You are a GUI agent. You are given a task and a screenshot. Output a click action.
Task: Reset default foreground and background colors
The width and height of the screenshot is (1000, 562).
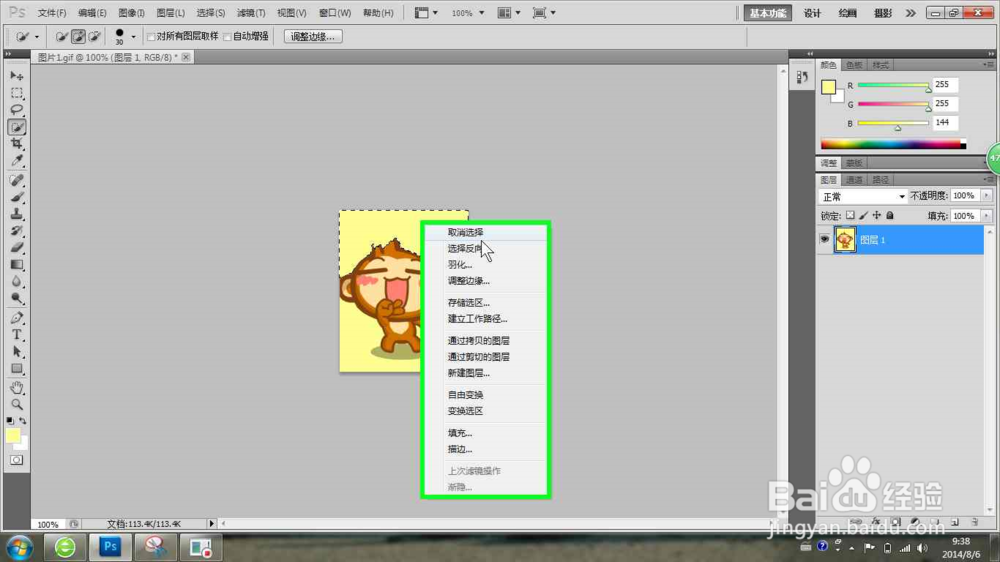[10, 421]
